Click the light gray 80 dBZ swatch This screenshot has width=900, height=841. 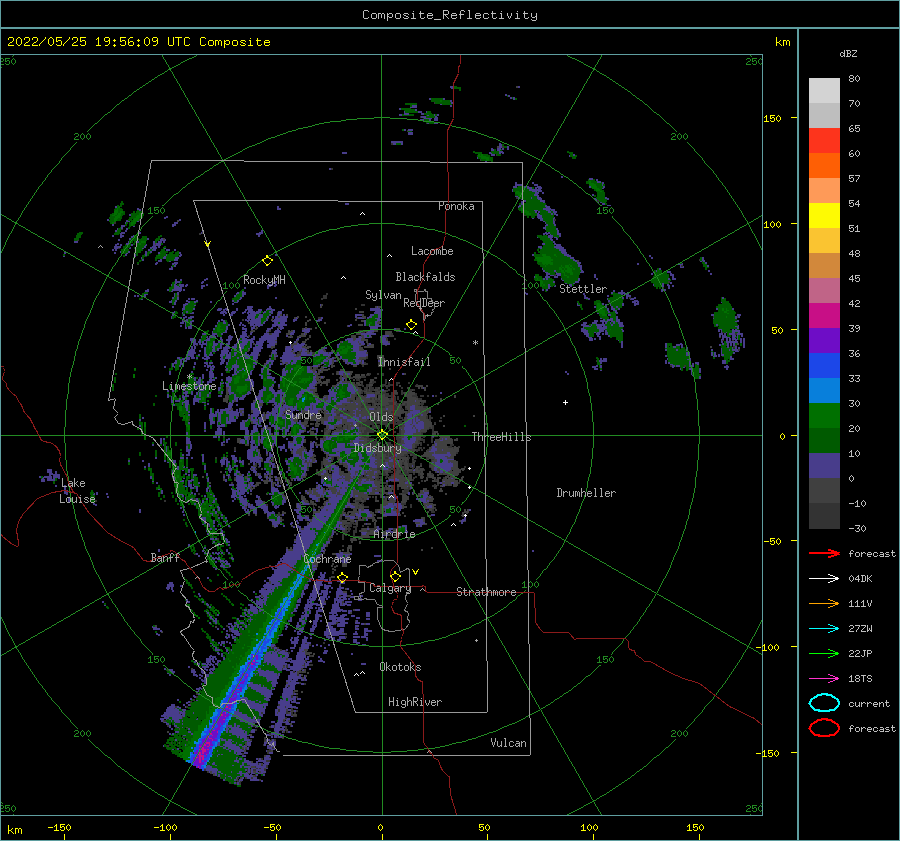pyautogui.click(x=824, y=90)
